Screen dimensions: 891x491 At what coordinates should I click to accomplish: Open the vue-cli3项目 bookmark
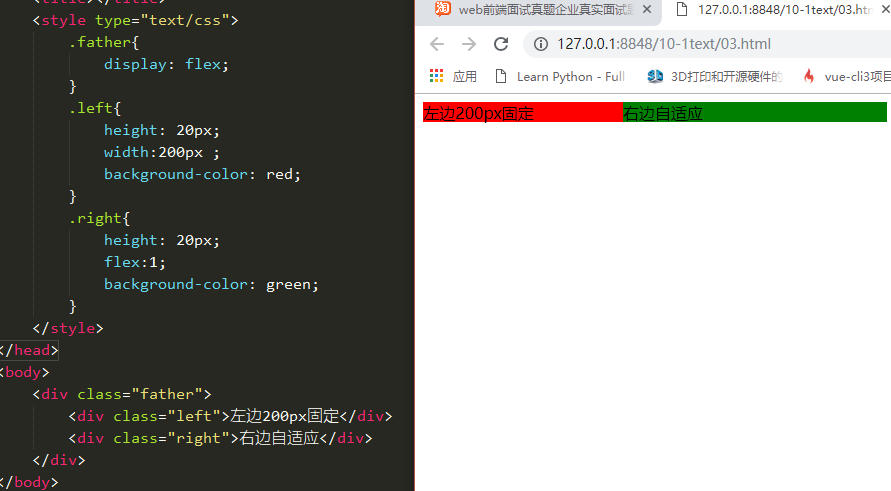pyautogui.click(x=847, y=76)
